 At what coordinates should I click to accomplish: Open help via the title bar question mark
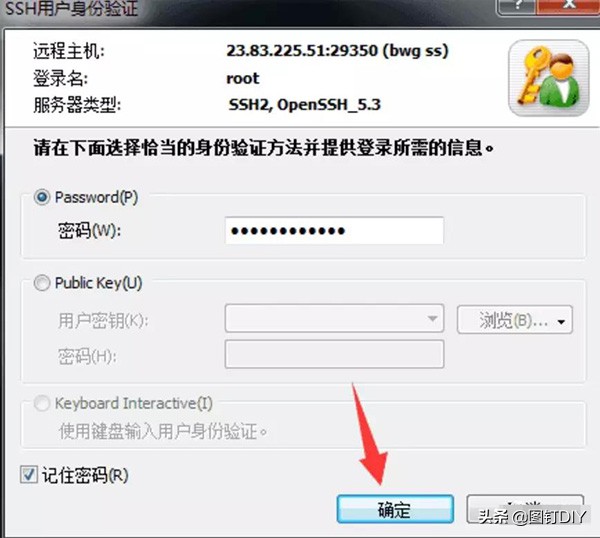pyautogui.click(x=517, y=5)
